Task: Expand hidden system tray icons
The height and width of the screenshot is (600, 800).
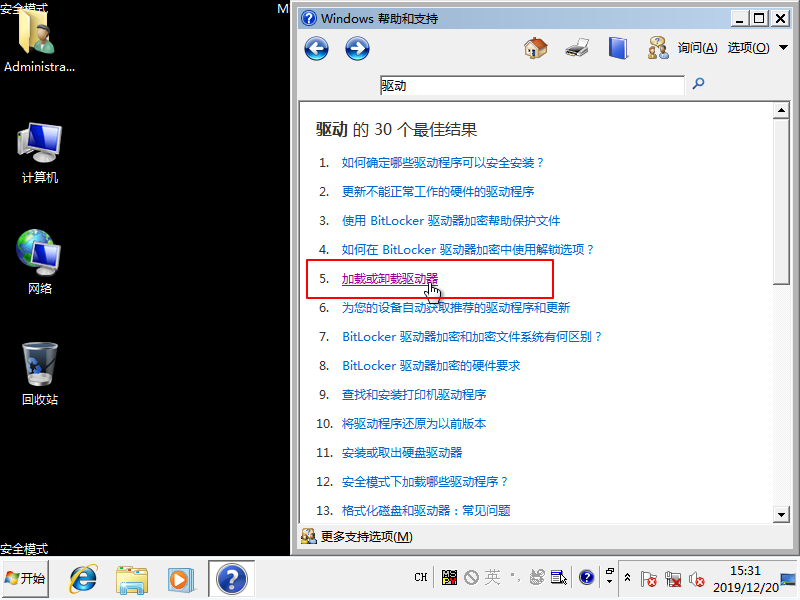Action: [x=627, y=578]
